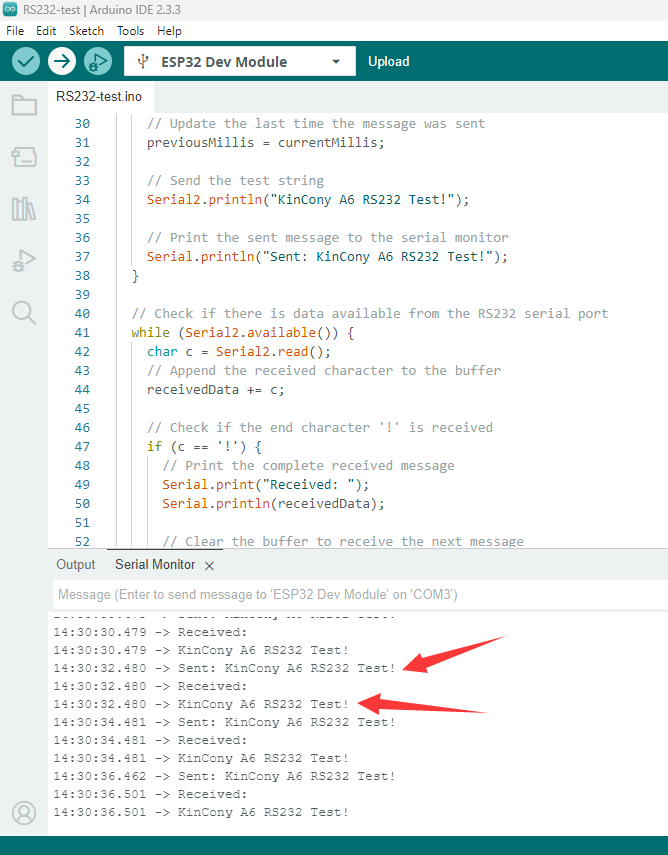The image size is (668, 855).
Task: Open the Library Manager books icon
Action: pyautogui.click(x=24, y=209)
